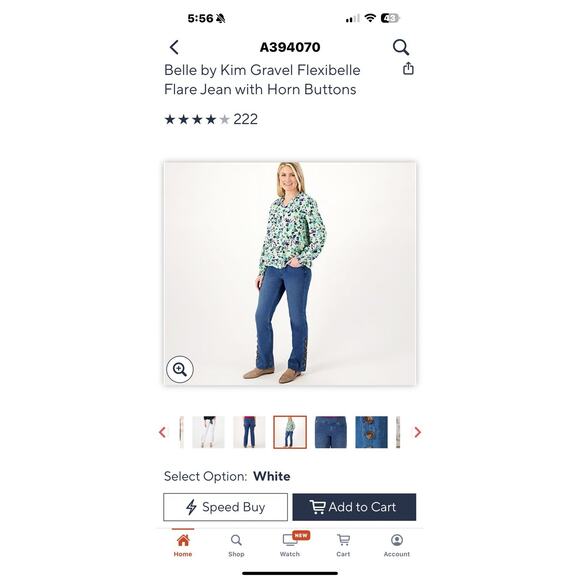The height and width of the screenshot is (580, 580).
Task: Select the back-view blue jeans thumbnail
Action: click(x=249, y=432)
